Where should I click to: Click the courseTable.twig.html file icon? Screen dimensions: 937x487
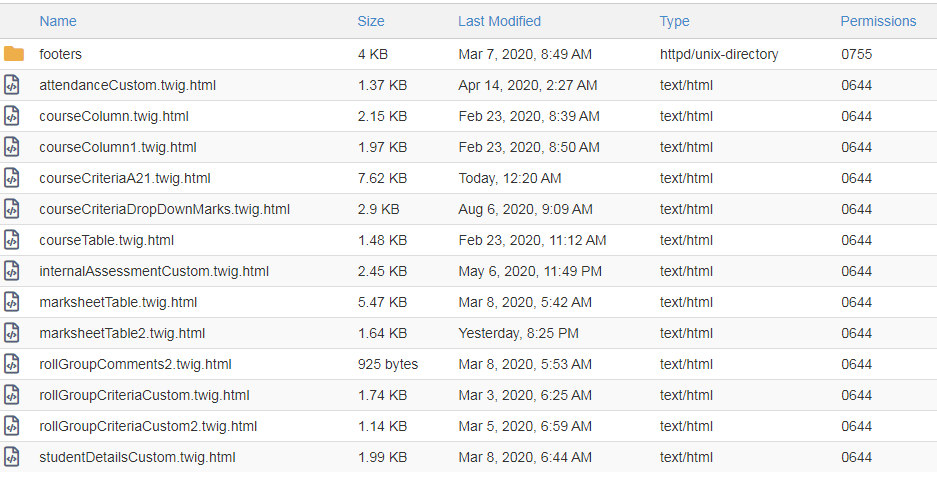click(12, 240)
